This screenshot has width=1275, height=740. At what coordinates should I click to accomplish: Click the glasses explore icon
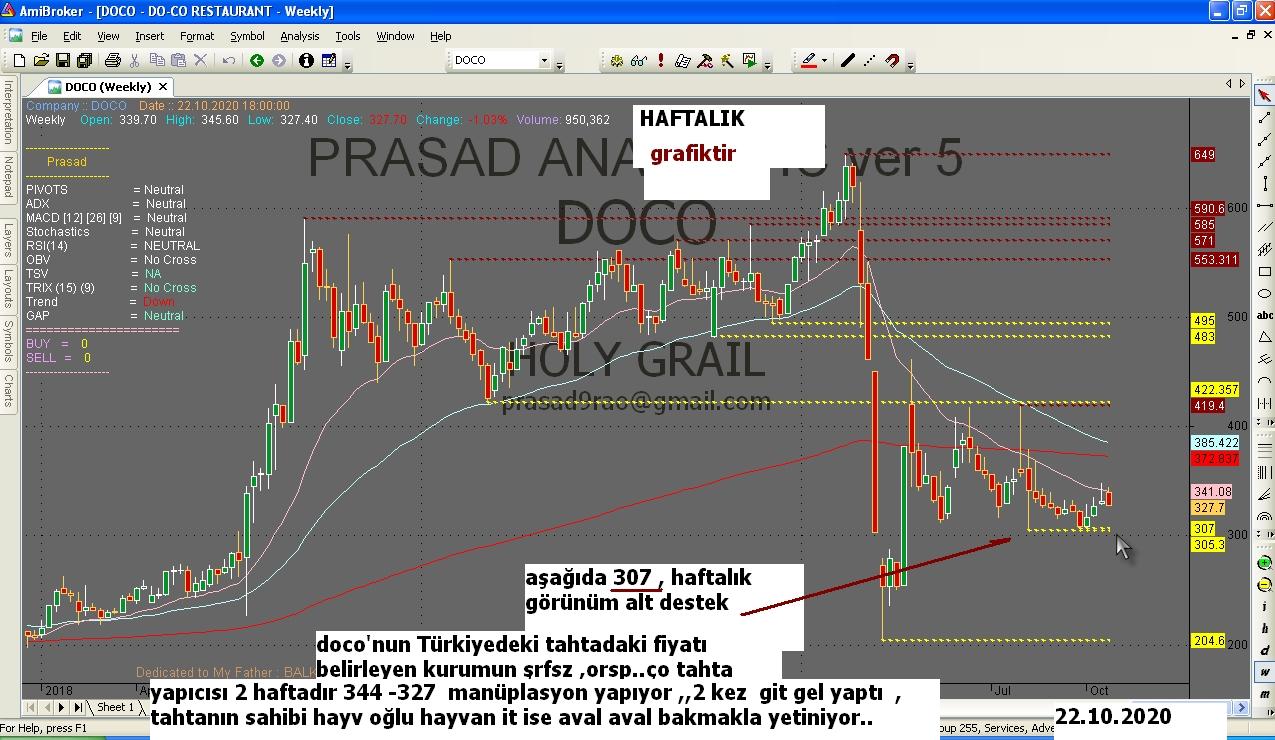click(639, 61)
